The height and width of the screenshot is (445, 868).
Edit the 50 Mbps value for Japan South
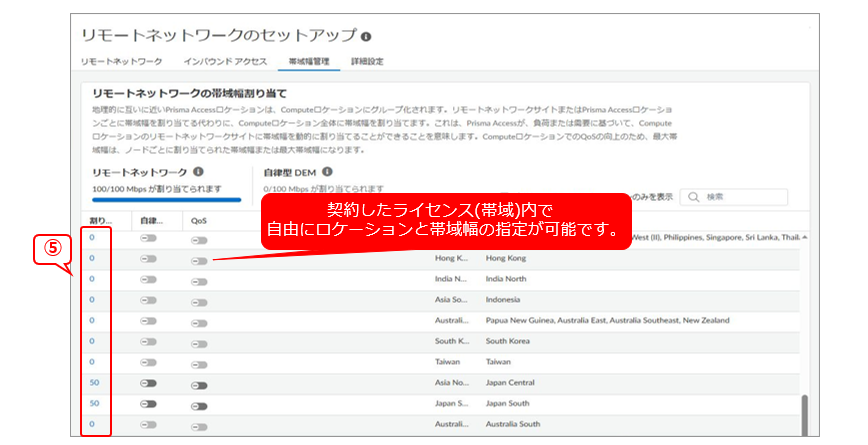pyautogui.click(x=94, y=403)
